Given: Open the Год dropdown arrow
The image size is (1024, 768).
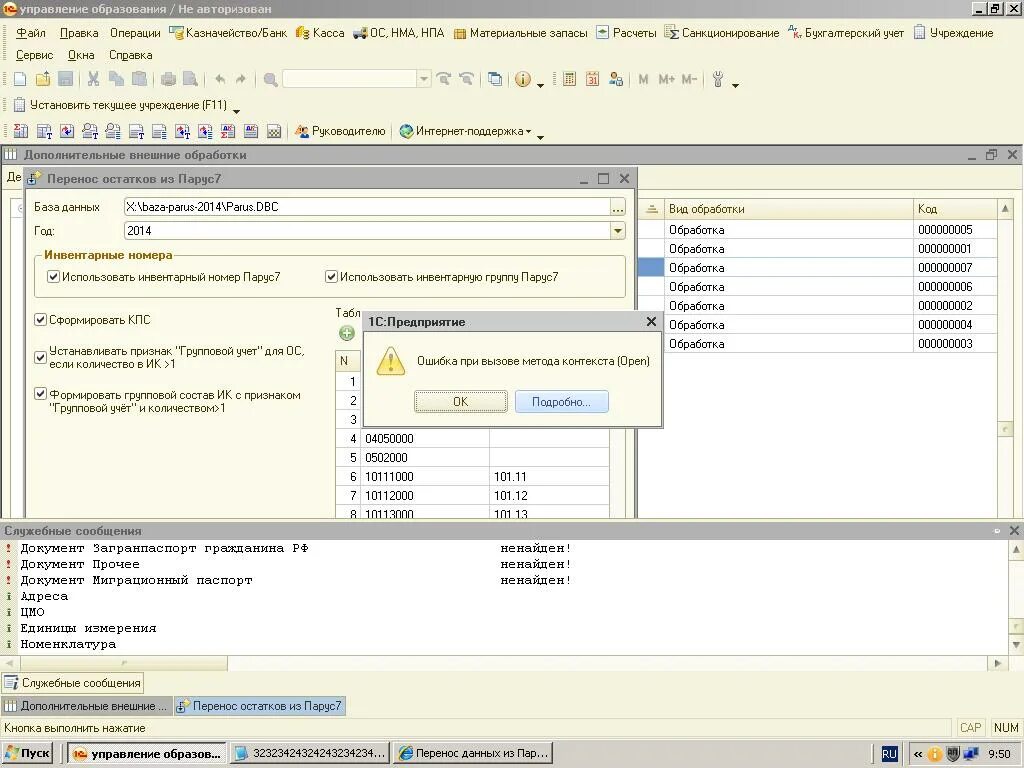Looking at the screenshot, I should [x=617, y=231].
